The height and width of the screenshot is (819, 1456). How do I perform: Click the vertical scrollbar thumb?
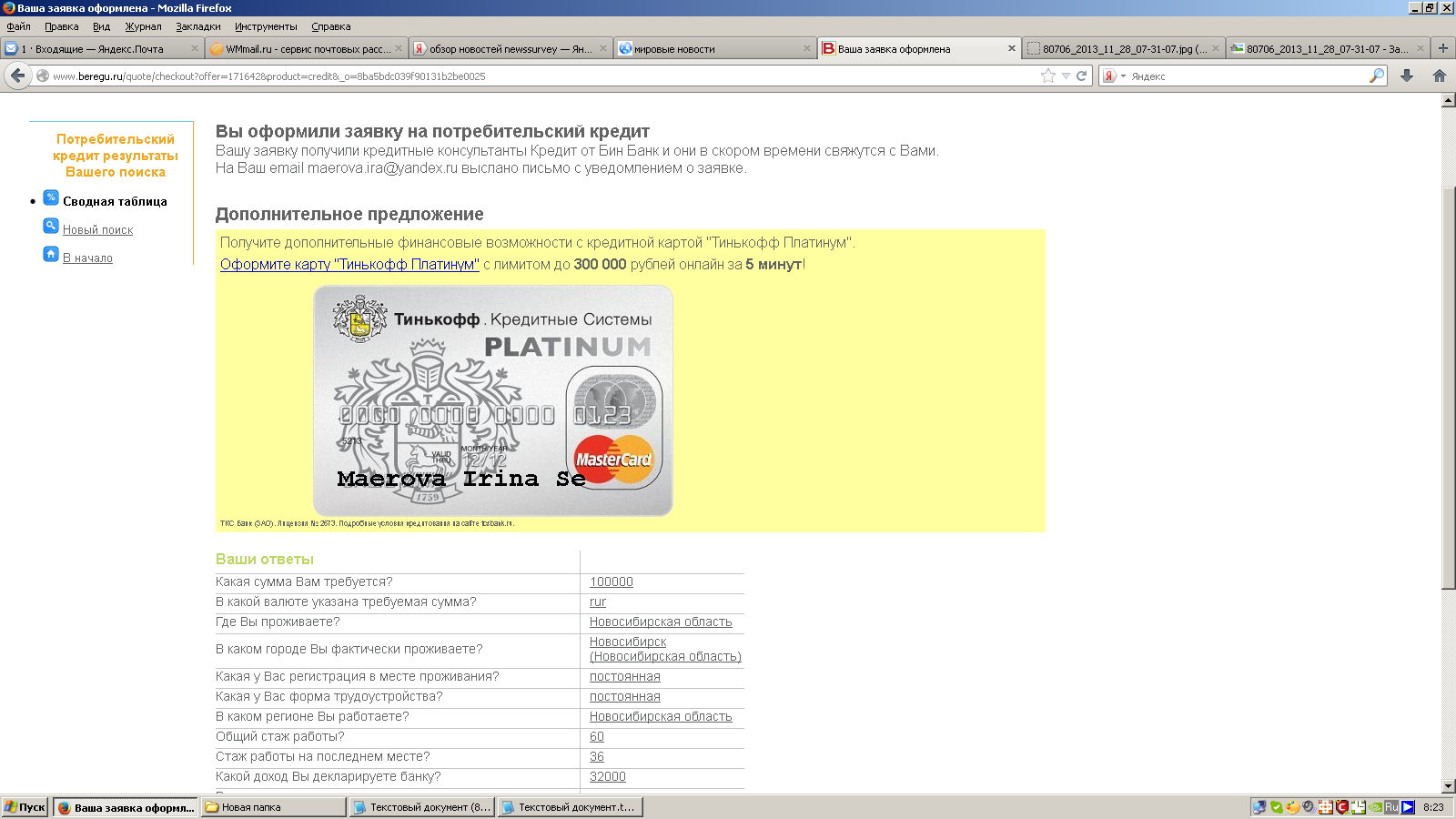1449,388
